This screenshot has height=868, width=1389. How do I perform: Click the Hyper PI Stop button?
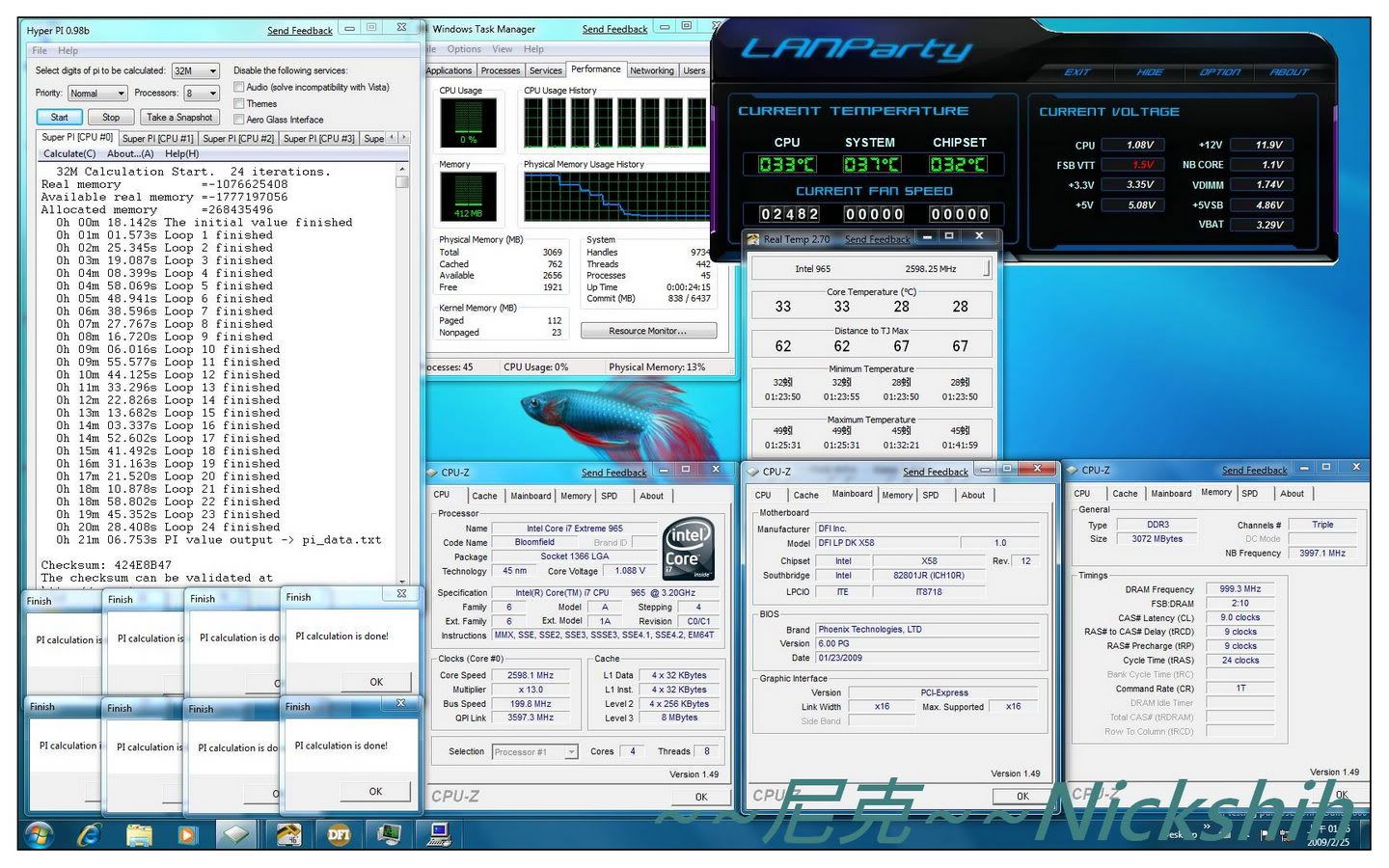point(111,118)
